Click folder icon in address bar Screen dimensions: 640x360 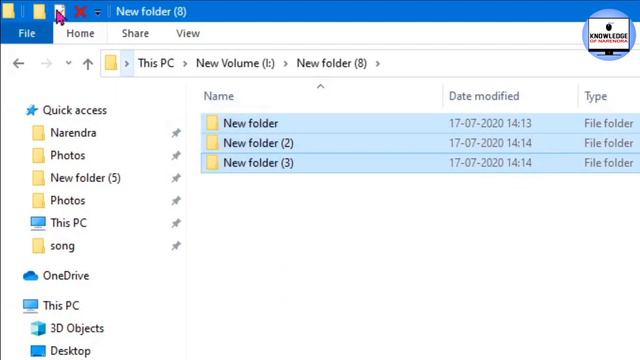click(x=111, y=63)
